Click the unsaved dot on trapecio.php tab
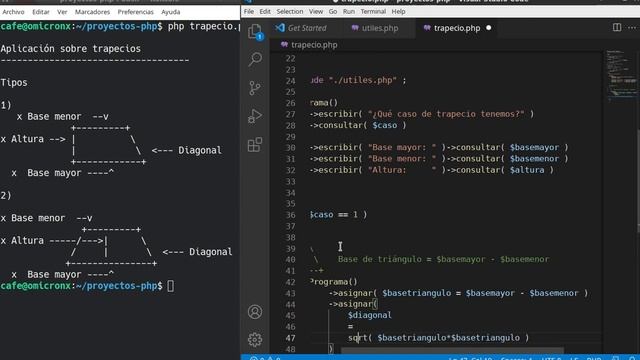 point(489,28)
